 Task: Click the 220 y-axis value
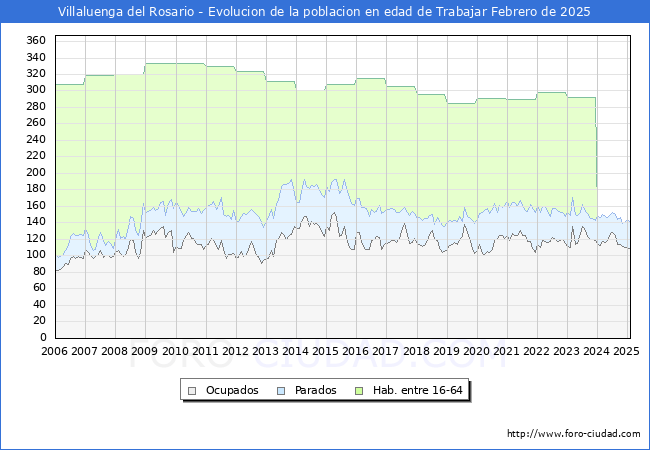(36, 156)
